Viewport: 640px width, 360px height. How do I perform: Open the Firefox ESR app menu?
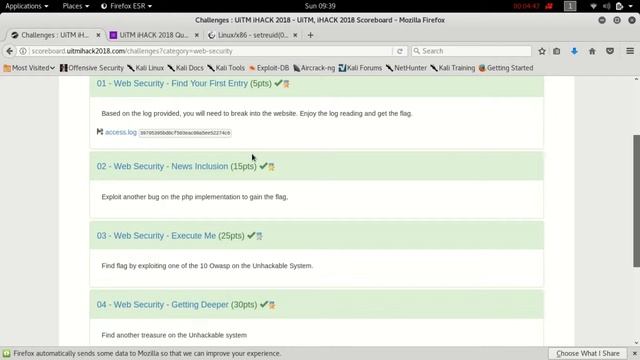pyautogui.click(x=126, y=6)
